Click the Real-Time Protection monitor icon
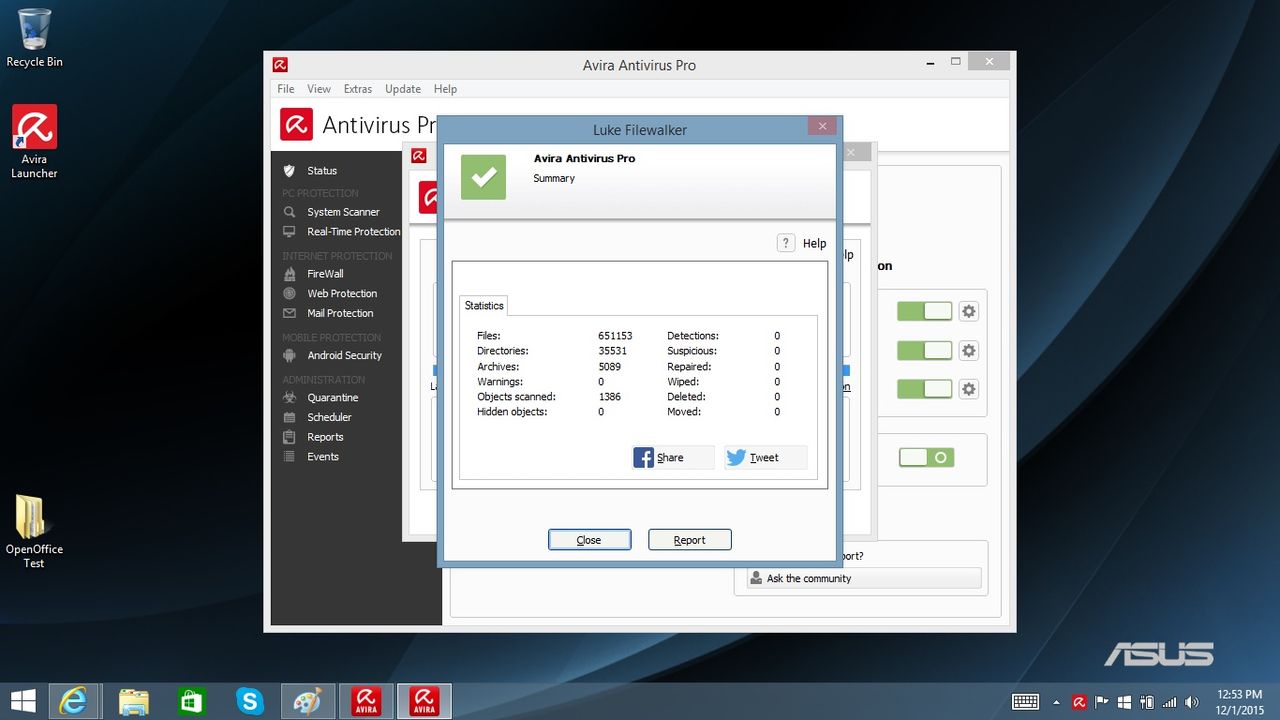Image resolution: width=1280 pixels, height=720 pixels. tap(289, 231)
